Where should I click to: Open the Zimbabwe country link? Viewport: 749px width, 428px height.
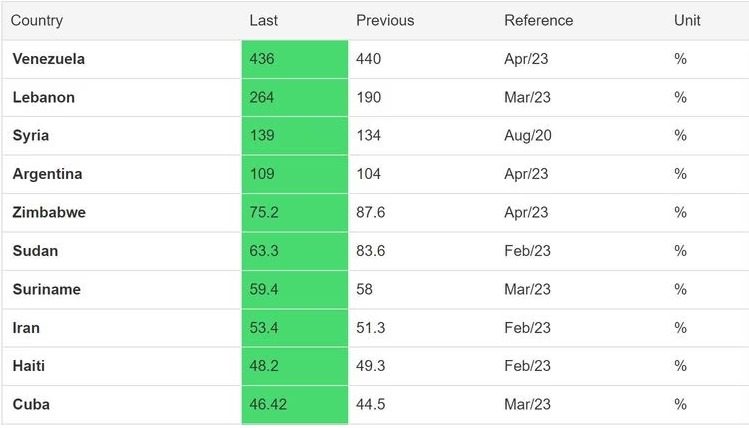coord(49,212)
